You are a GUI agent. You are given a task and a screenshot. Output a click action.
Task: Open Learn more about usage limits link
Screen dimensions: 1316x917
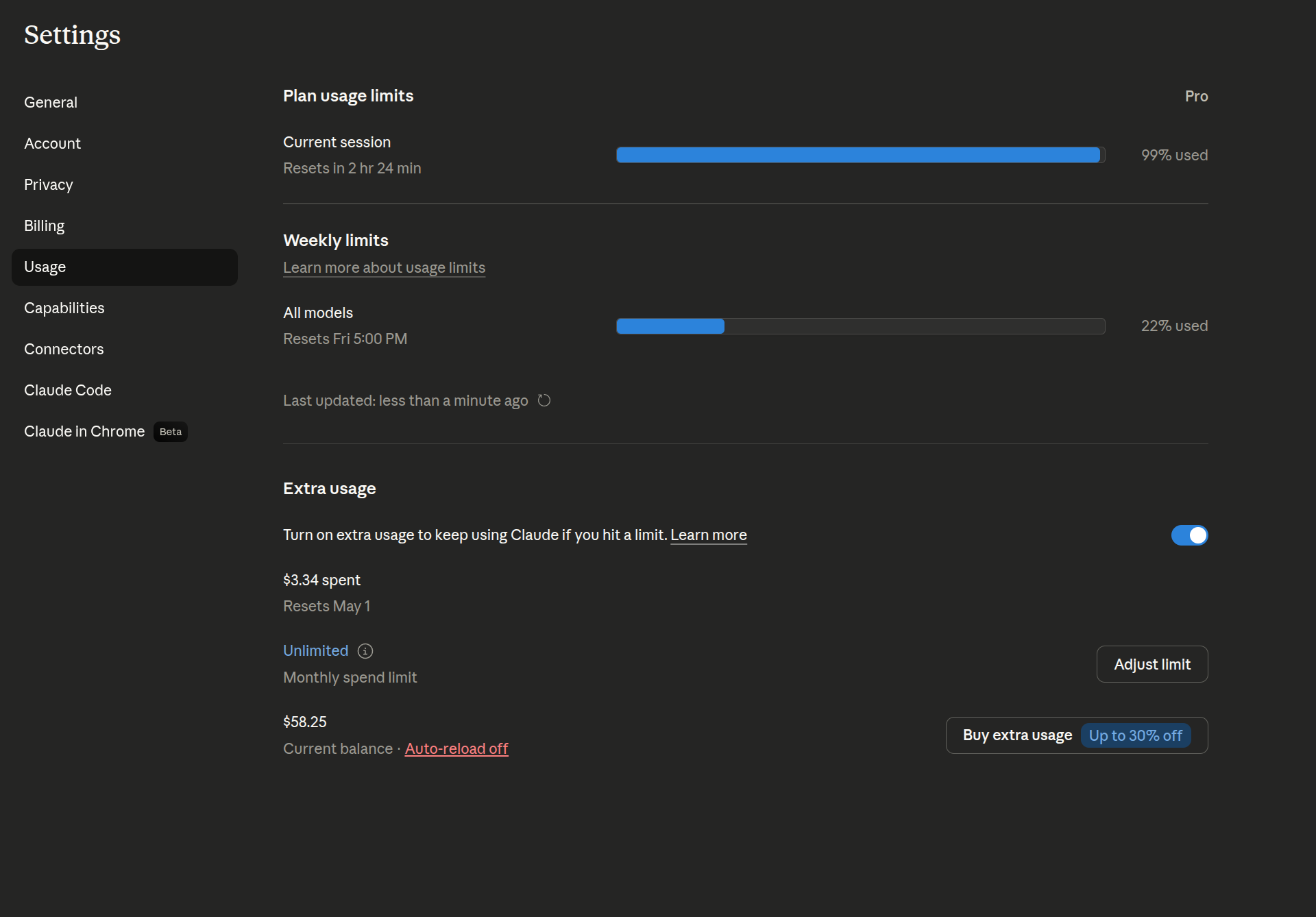(384, 267)
